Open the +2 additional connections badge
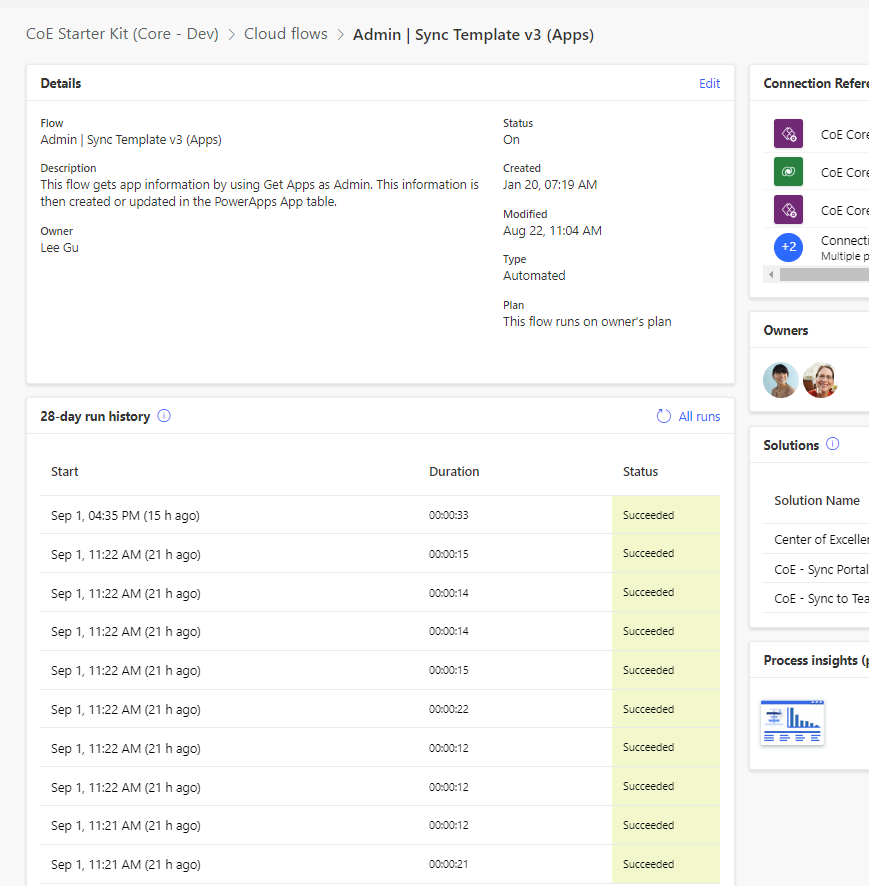 [x=788, y=247]
